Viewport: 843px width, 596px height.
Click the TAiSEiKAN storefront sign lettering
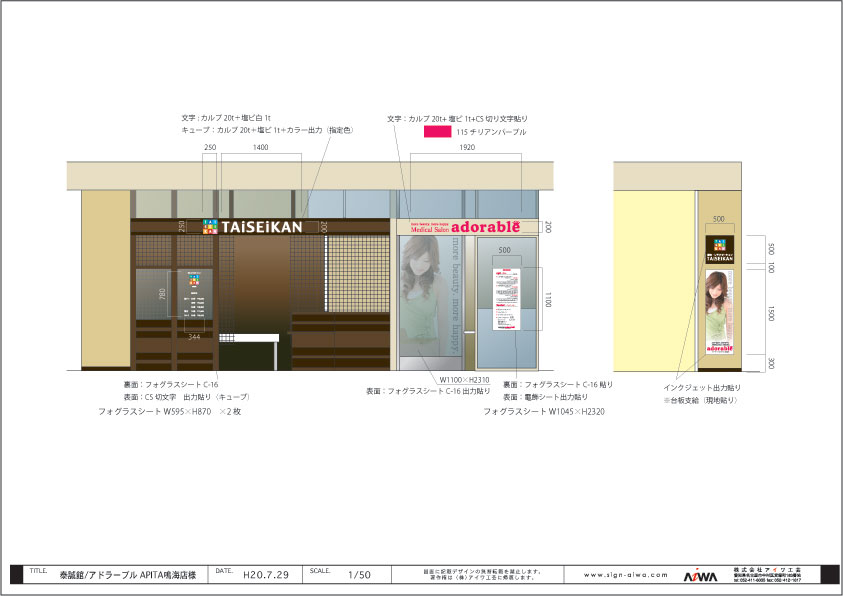coord(261,227)
